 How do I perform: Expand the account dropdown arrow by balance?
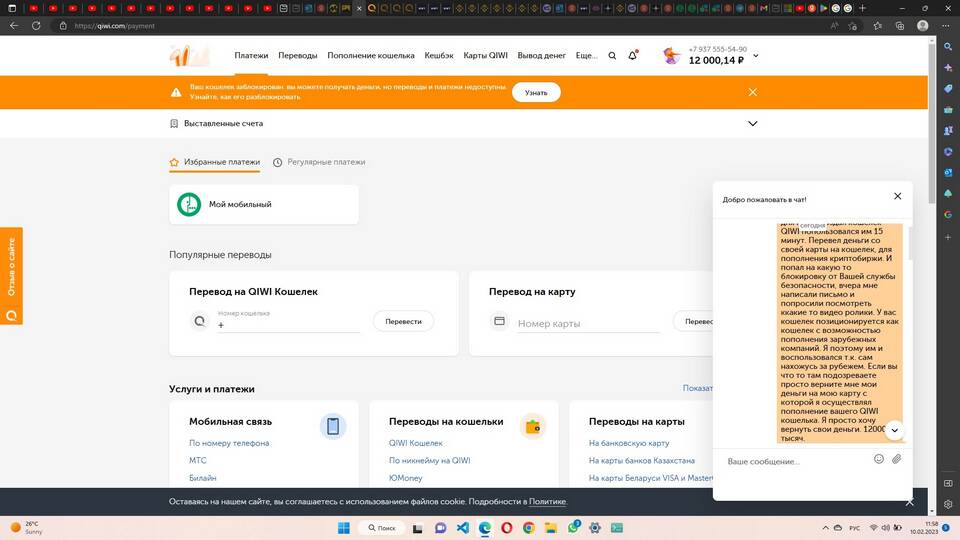(756, 56)
